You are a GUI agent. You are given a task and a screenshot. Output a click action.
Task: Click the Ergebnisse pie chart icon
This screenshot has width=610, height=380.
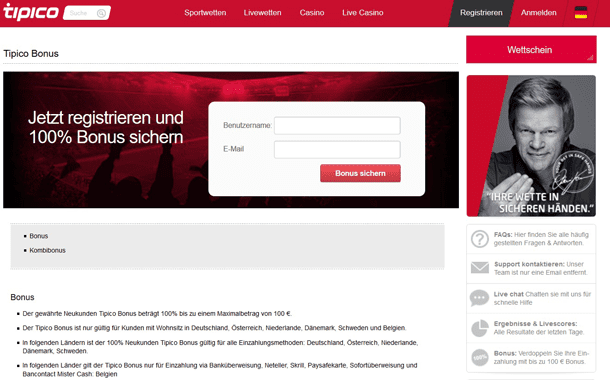point(480,328)
